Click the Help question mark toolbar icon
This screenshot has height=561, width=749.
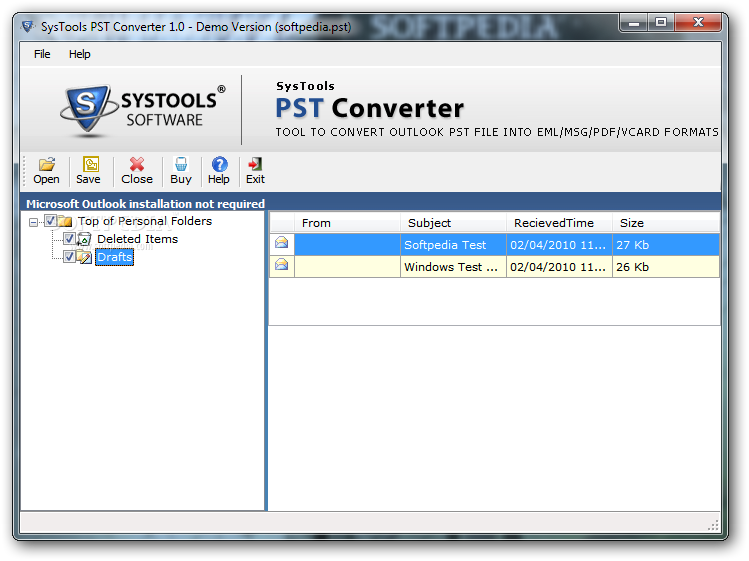coord(219,164)
